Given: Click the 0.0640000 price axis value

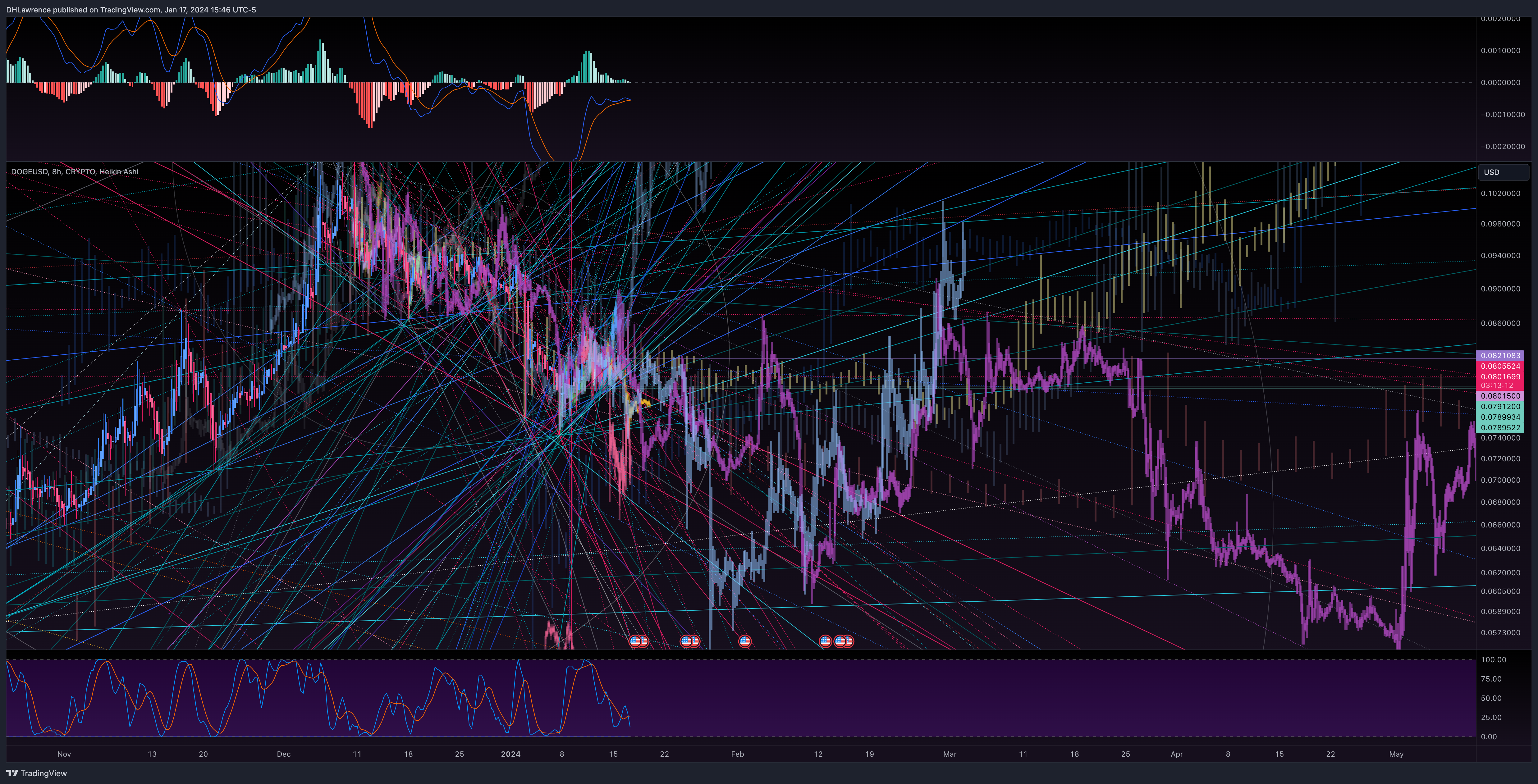Looking at the screenshot, I should [x=1500, y=549].
